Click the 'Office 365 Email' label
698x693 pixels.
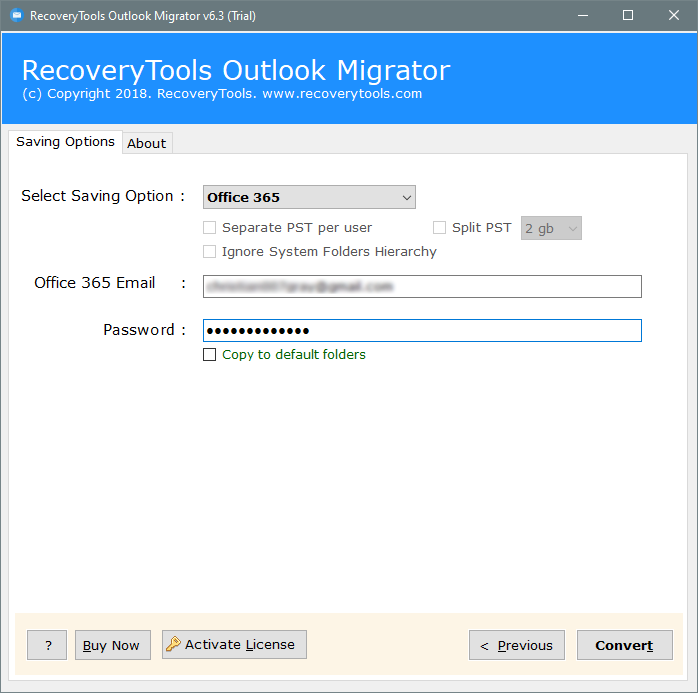94,283
